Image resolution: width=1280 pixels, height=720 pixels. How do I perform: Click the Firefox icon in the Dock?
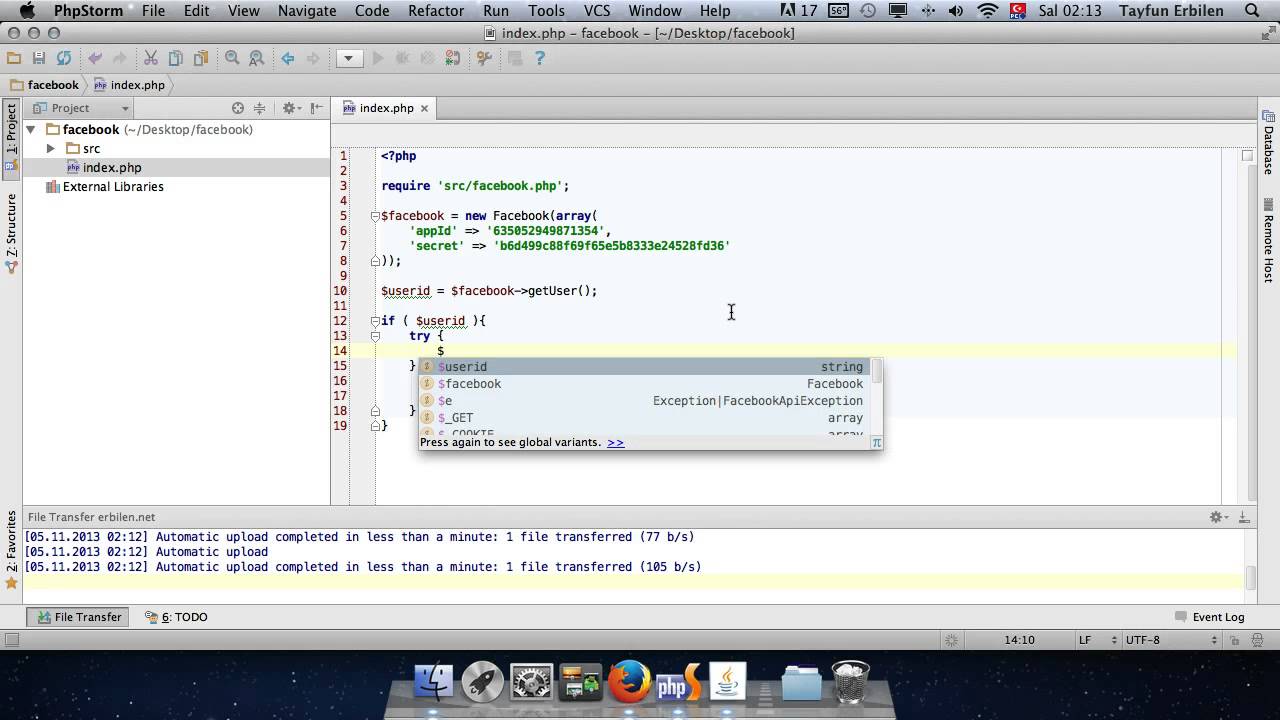point(629,683)
